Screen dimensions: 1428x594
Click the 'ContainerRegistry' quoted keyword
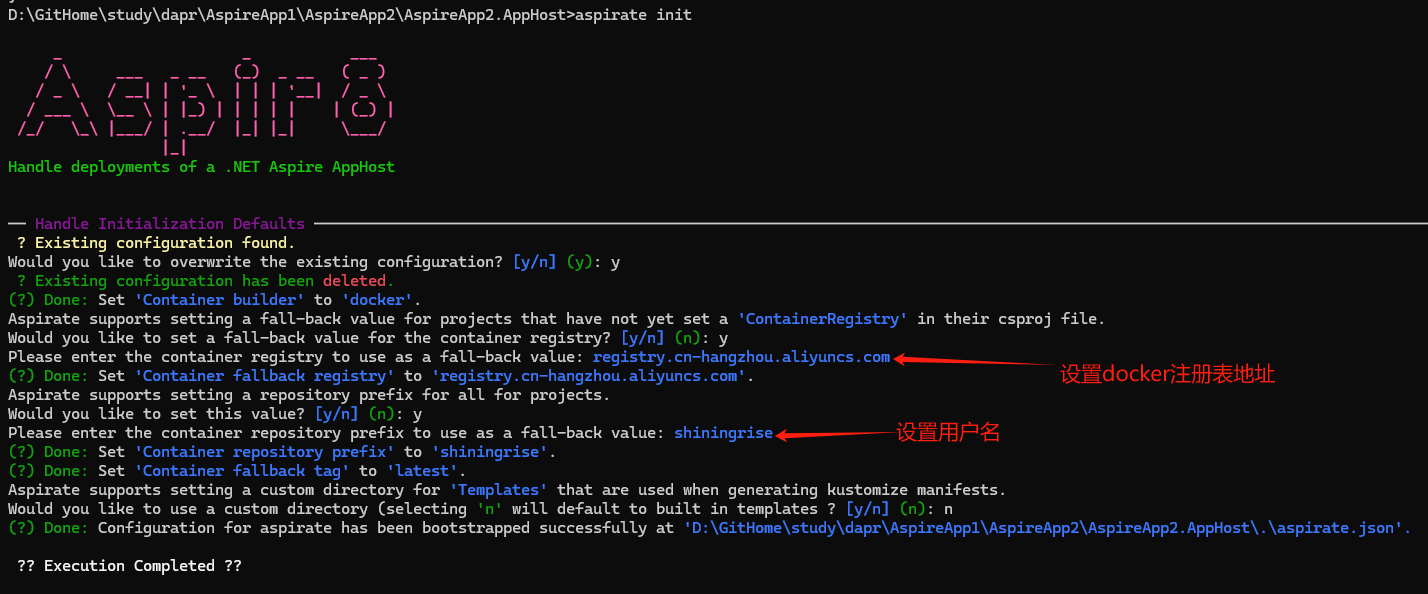[823, 319]
